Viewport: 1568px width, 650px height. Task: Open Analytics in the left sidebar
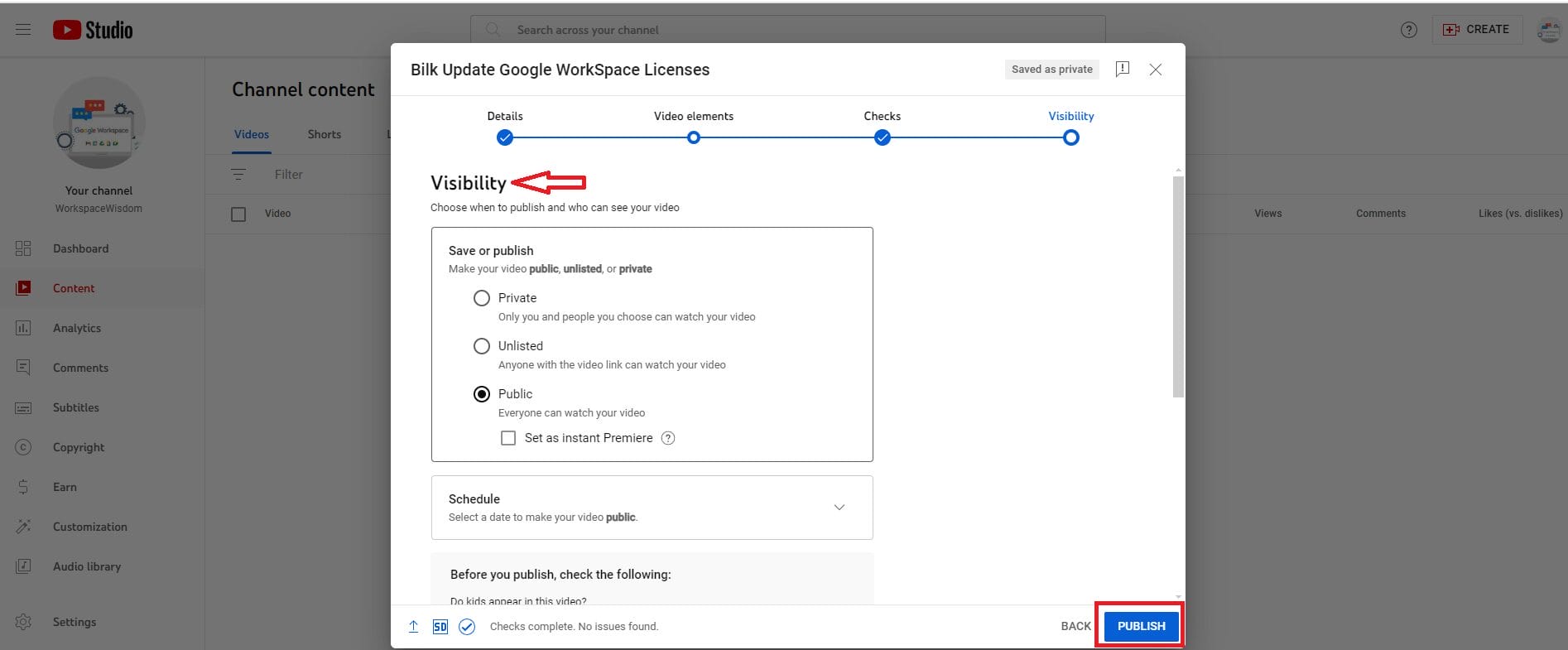pyautogui.click(x=77, y=328)
